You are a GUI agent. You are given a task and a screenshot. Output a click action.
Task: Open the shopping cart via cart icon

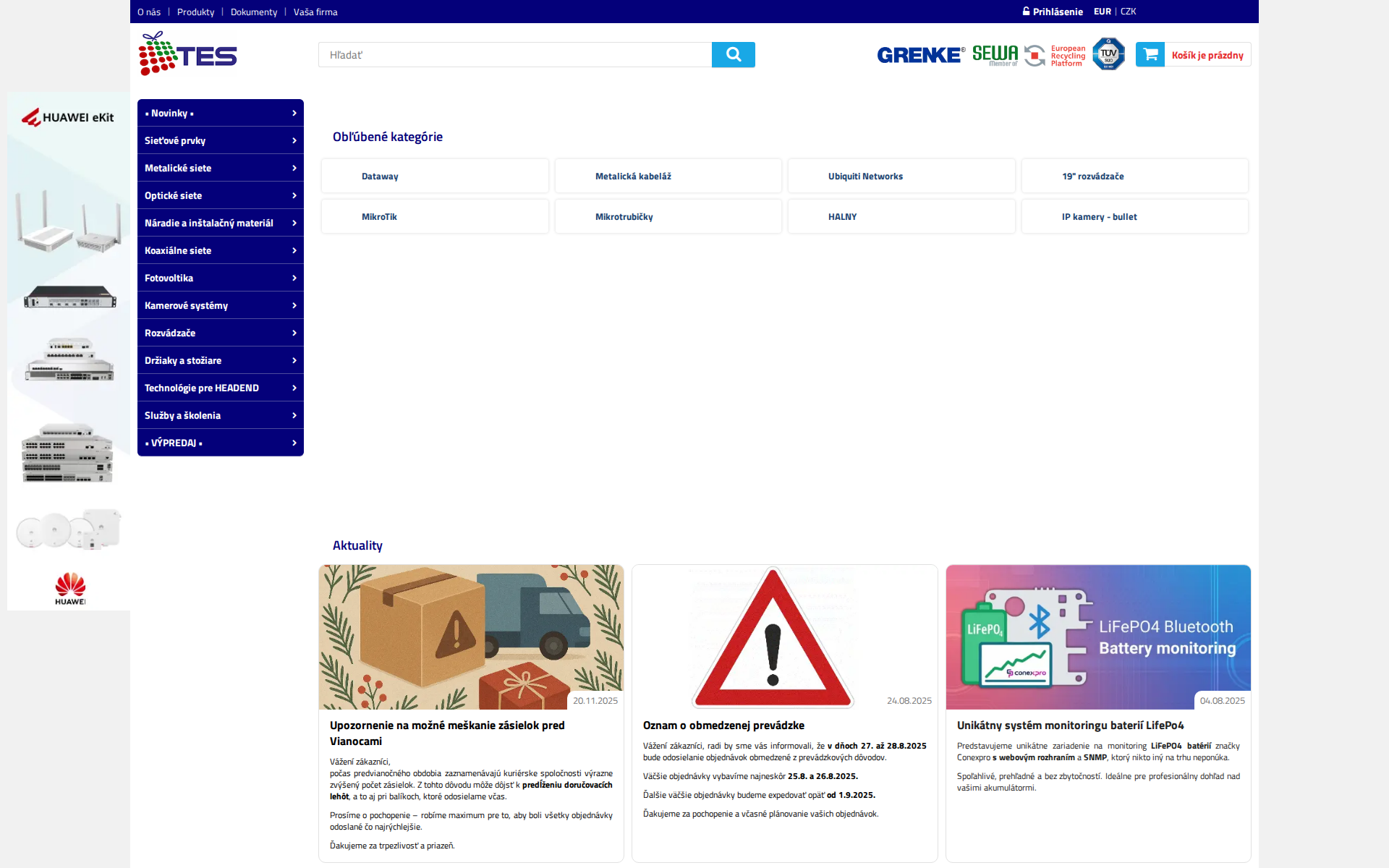click(1150, 54)
